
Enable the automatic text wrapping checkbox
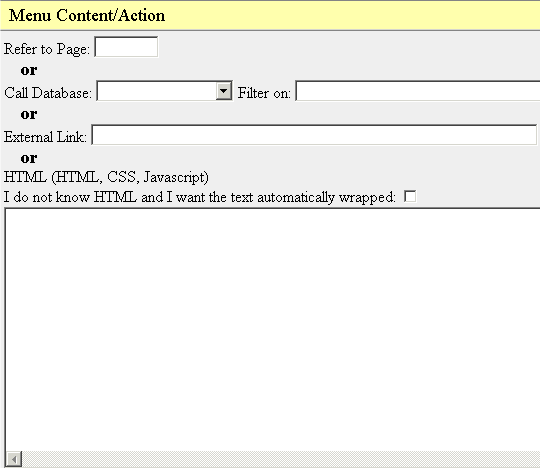(x=410, y=197)
